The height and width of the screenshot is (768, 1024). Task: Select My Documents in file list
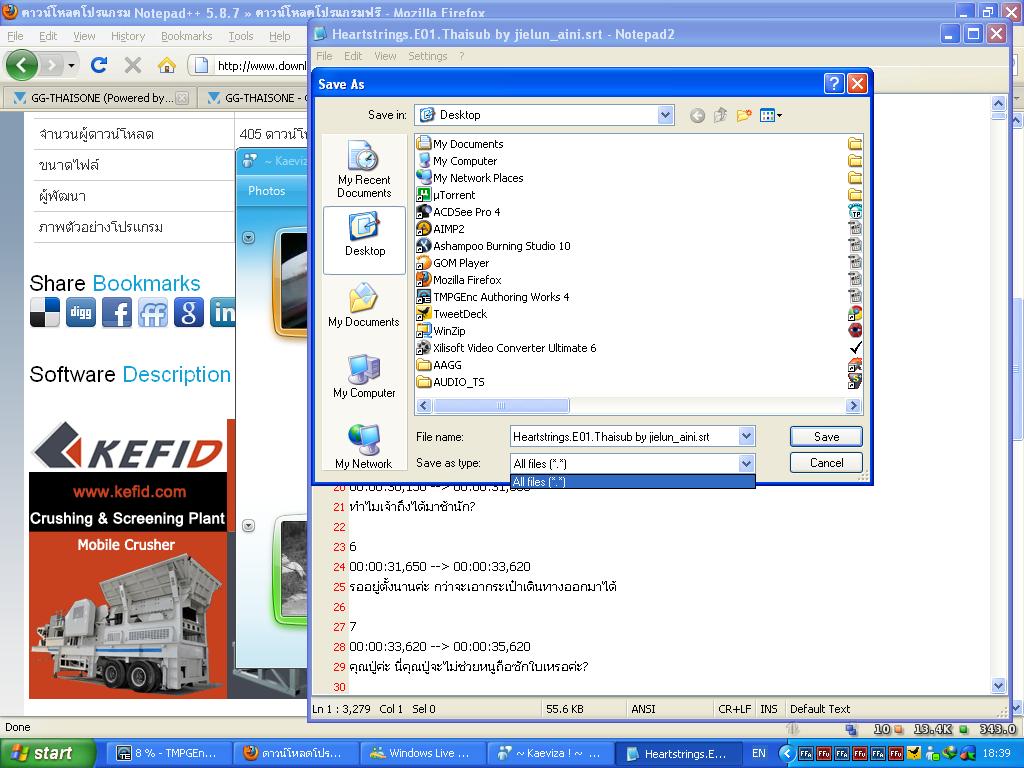460,144
